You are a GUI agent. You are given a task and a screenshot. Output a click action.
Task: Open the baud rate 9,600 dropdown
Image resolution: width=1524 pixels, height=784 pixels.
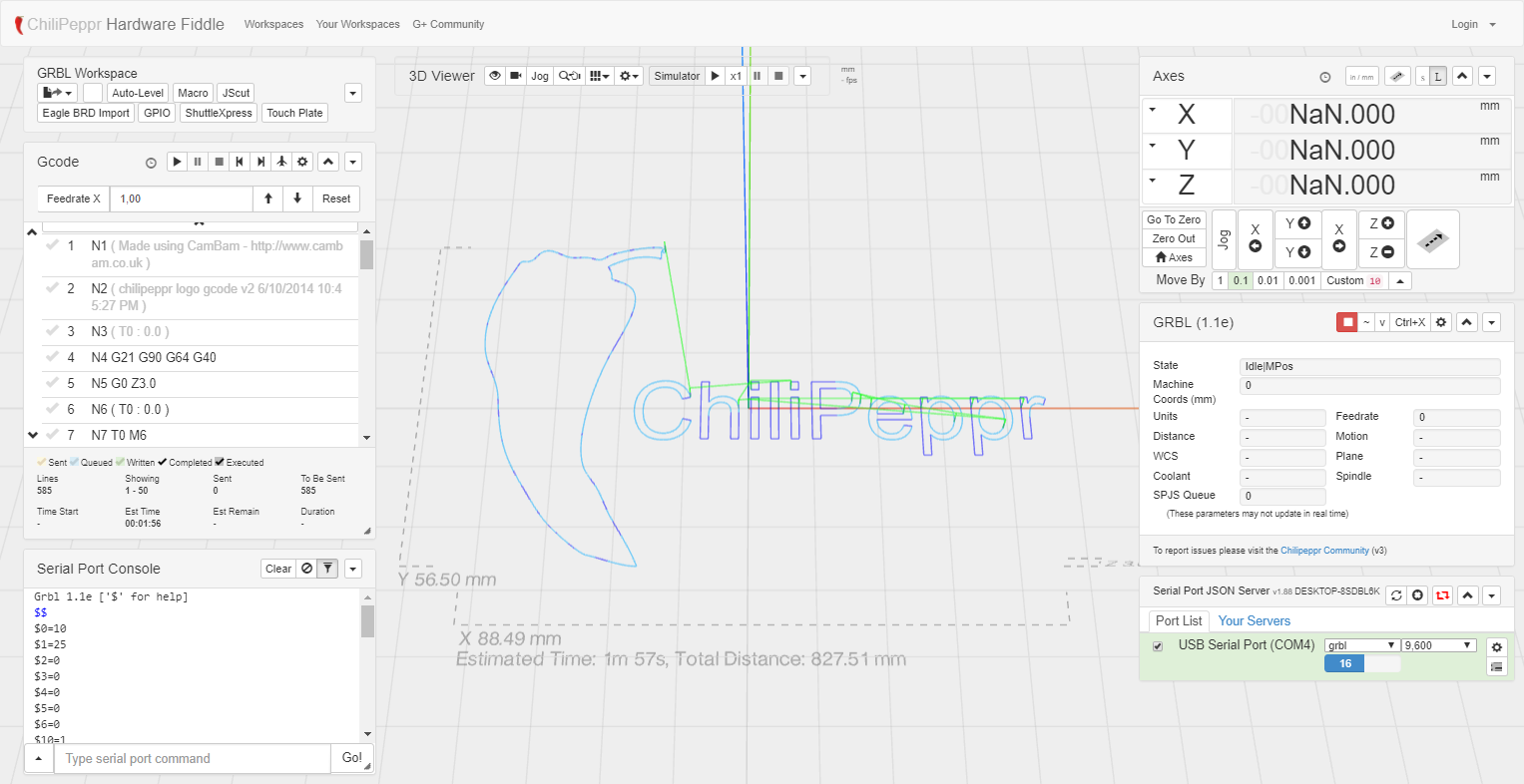point(1438,645)
